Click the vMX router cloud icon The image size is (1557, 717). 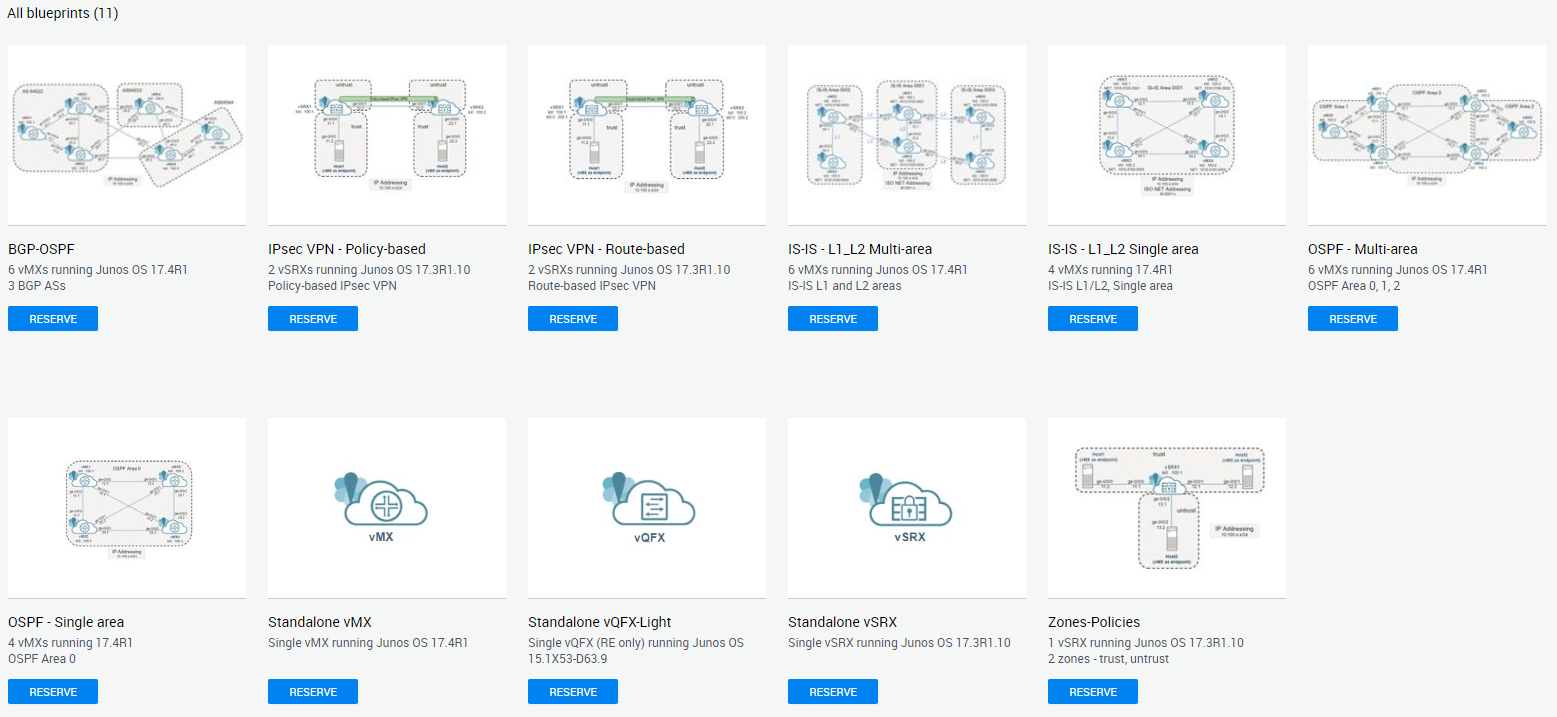[x=380, y=498]
